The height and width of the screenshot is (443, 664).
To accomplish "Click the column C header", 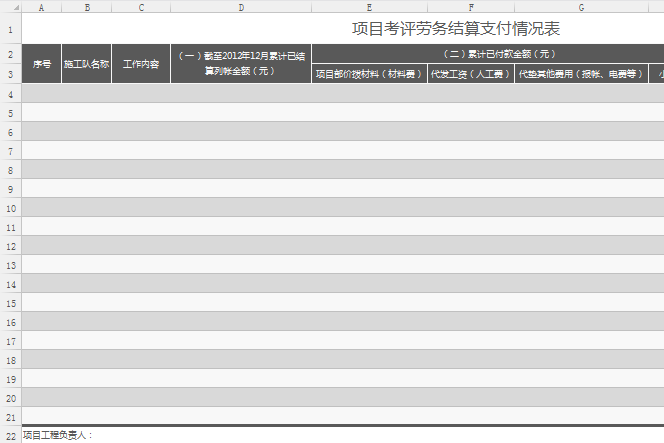I will (x=141, y=6).
